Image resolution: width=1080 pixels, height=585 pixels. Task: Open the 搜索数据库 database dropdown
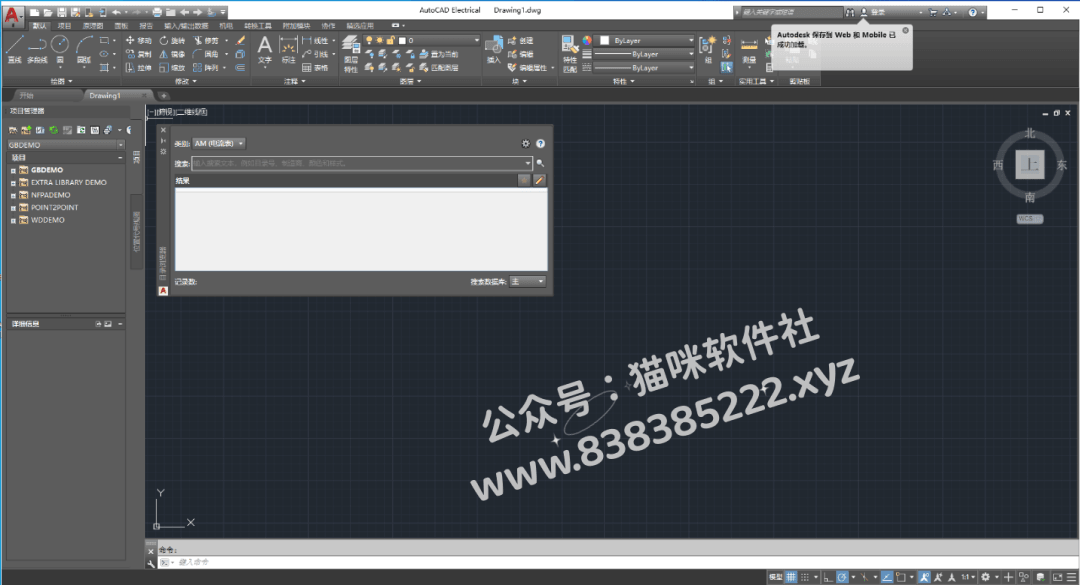[x=528, y=281]
